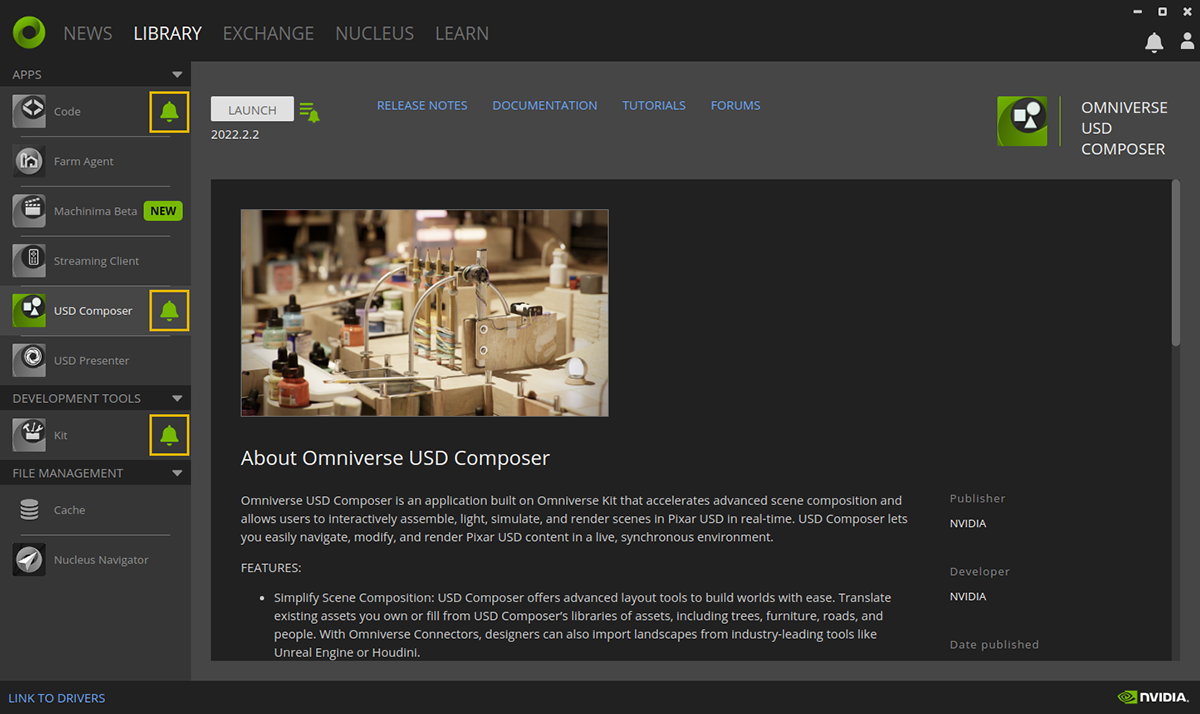Switch to the NUCLEUS tab
Viewport: 1200px width, 714px height.
coord(375,33)
